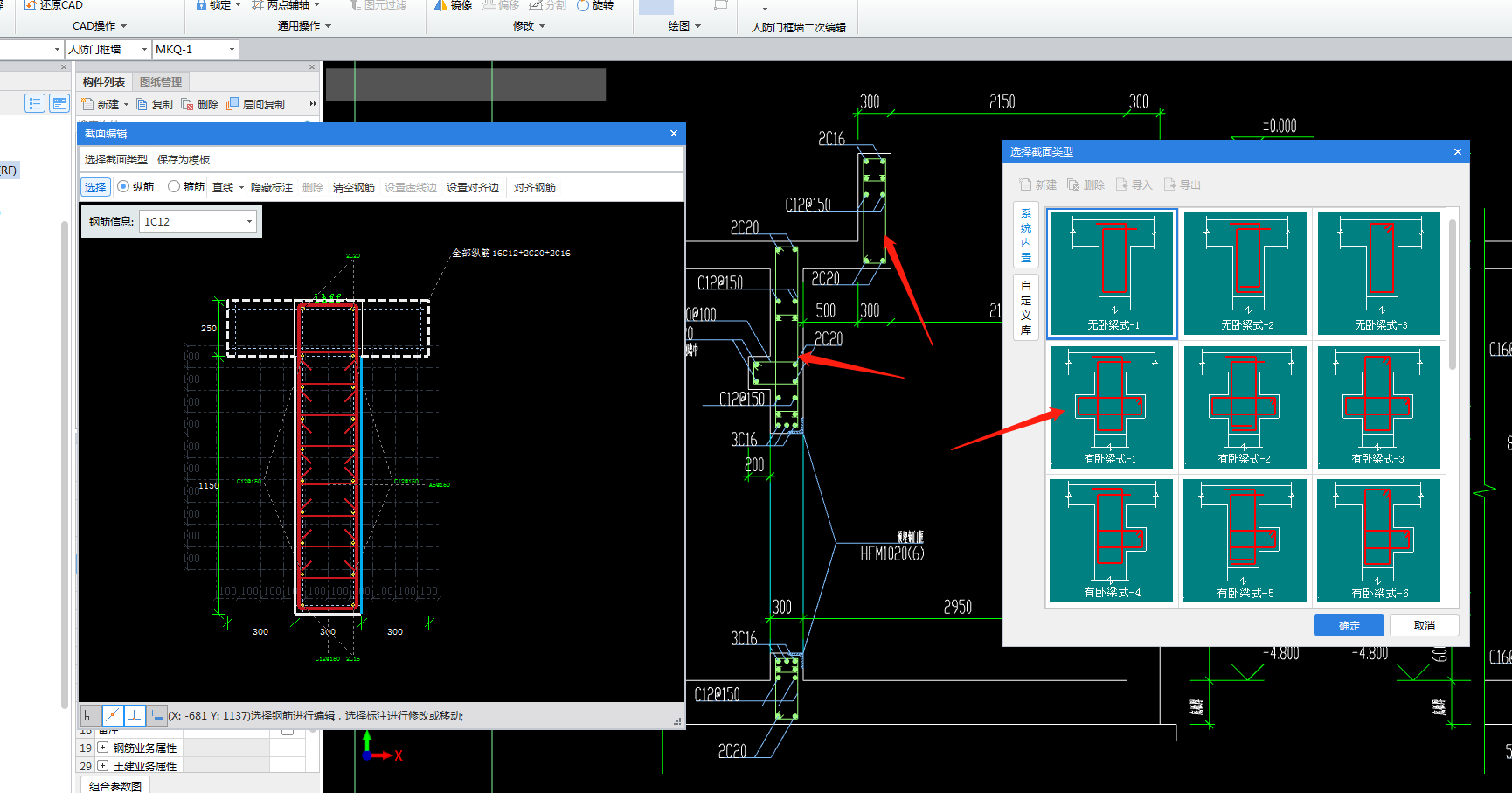Open the 构件列表 tab
This screenshot has width=1512, height=793.
(x=104, y=82)
